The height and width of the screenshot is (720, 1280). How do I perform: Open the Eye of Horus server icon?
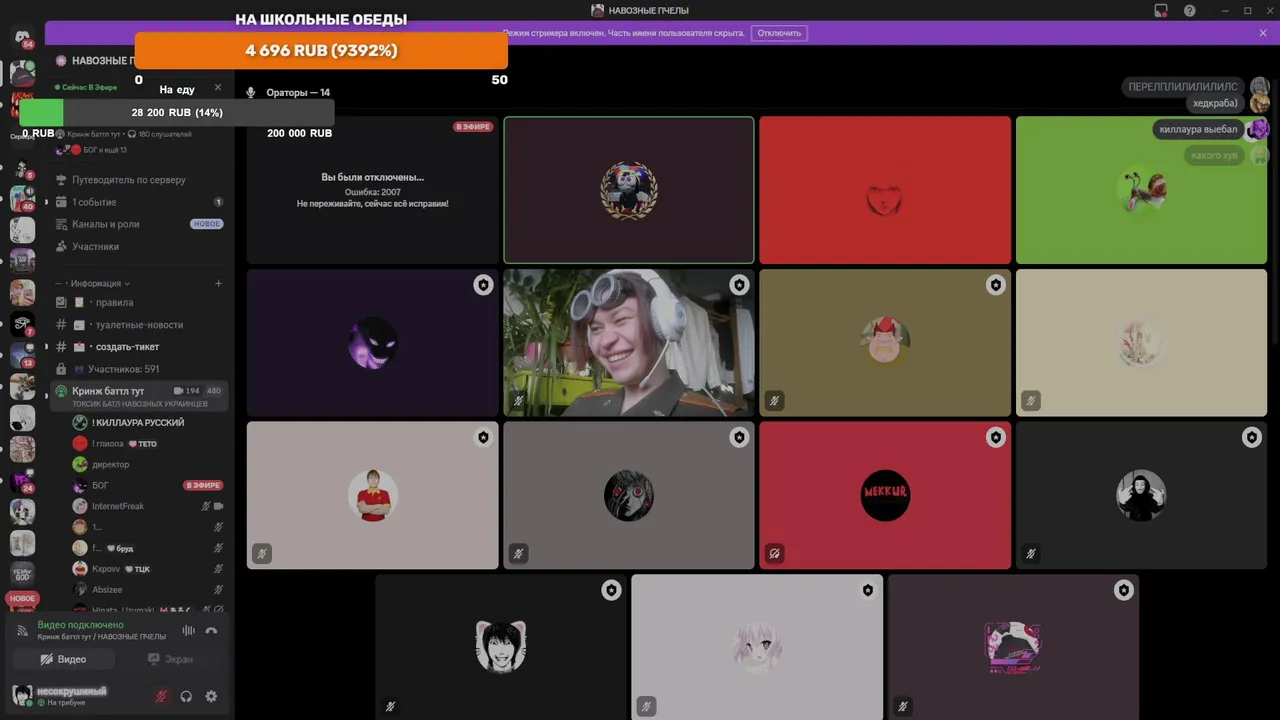pyautogui.click(x=22, y=324)
